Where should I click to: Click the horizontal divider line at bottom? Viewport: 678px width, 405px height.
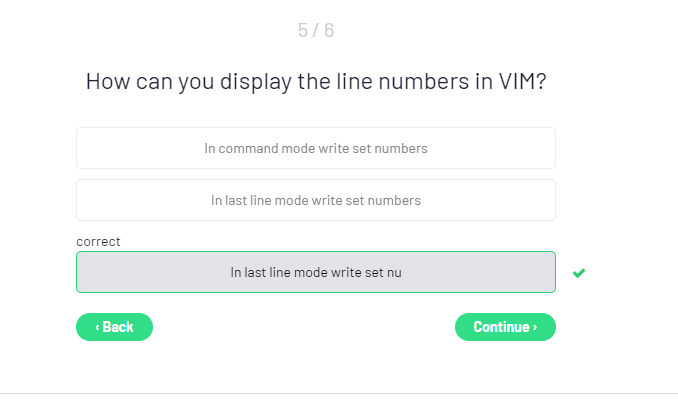coord(339,393)
